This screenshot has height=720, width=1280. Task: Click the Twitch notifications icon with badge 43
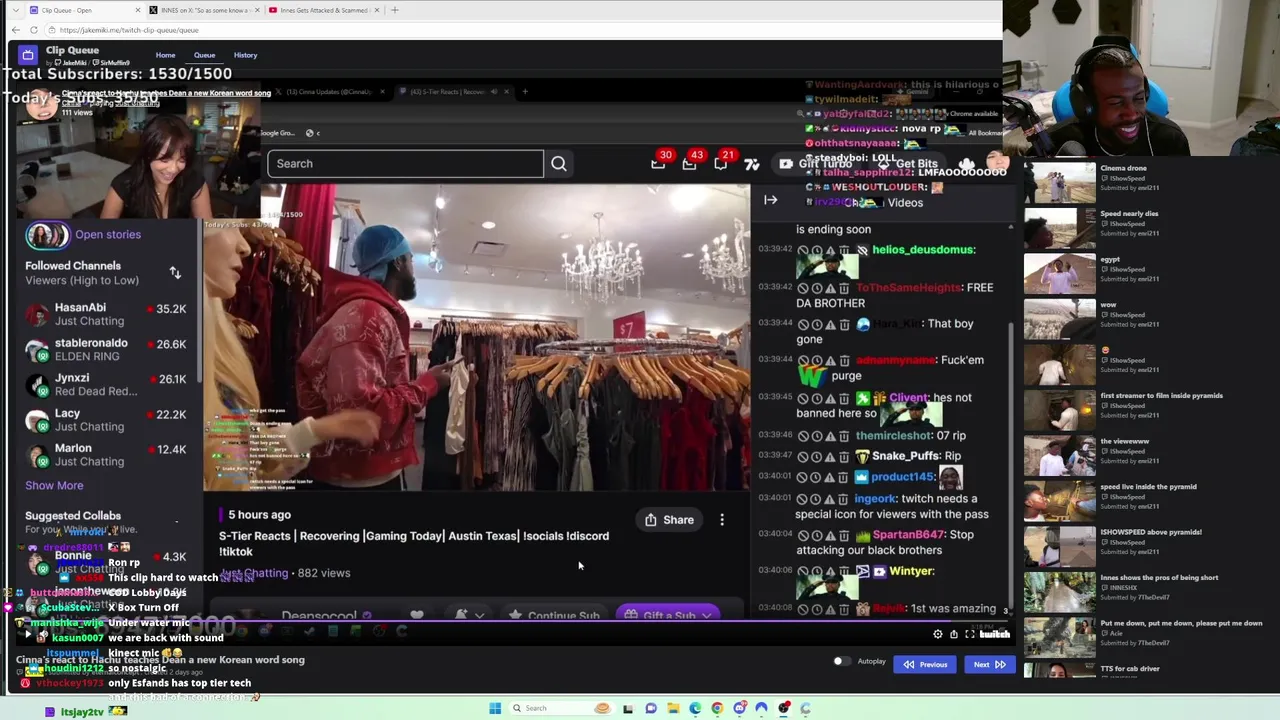689,164
